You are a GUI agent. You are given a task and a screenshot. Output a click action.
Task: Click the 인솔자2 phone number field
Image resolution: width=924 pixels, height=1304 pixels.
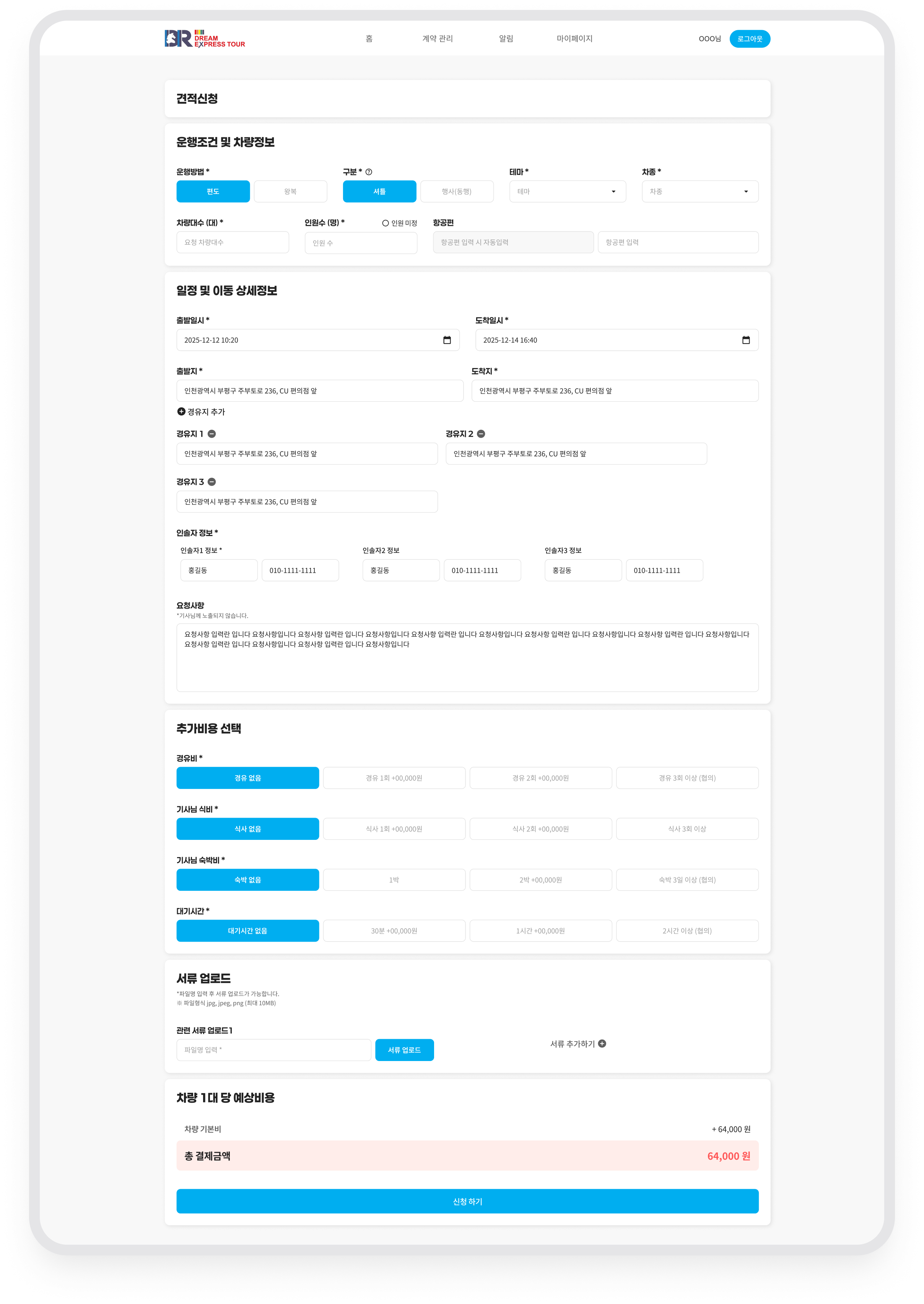482,570
